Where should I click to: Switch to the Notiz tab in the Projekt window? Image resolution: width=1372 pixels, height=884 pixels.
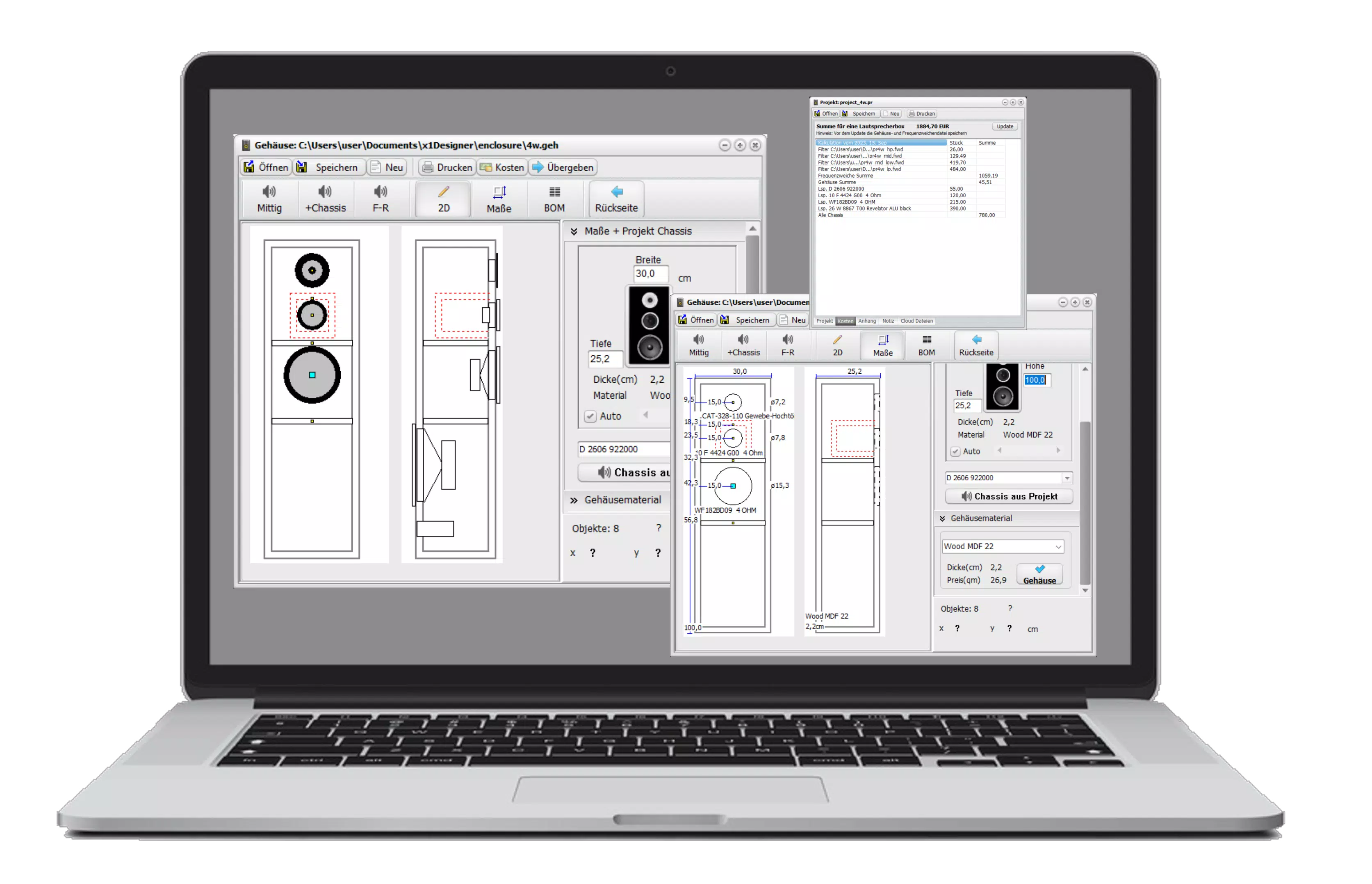click(888, 321)
